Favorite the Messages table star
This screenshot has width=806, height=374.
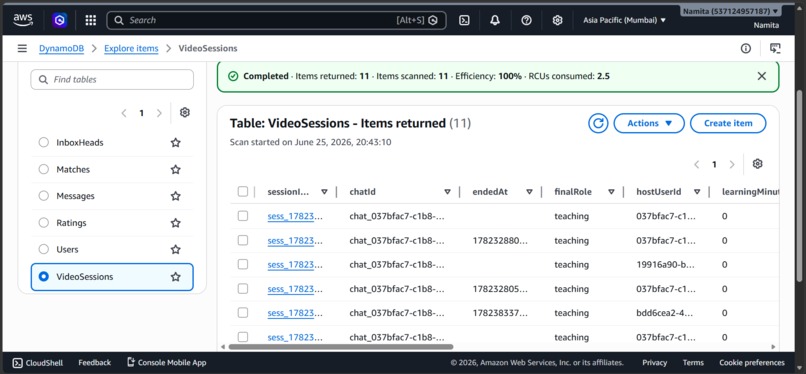176,196
